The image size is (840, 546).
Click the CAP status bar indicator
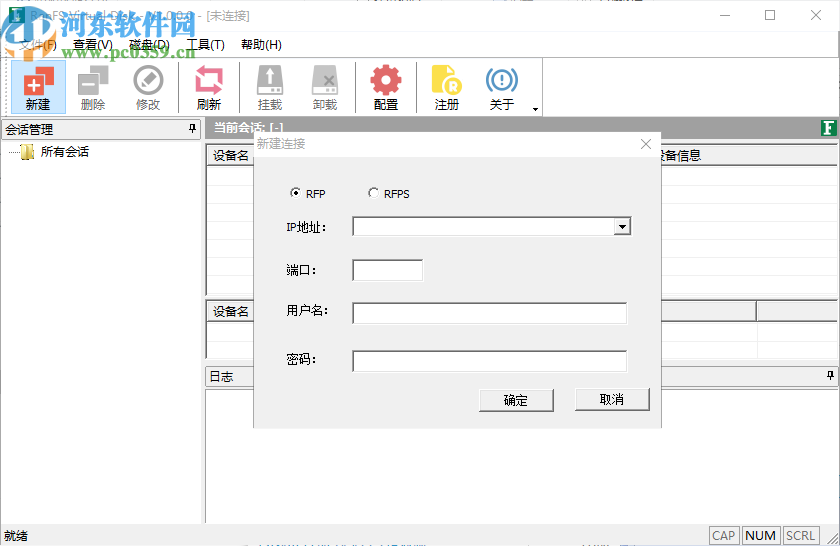click(x=724, y=535)
